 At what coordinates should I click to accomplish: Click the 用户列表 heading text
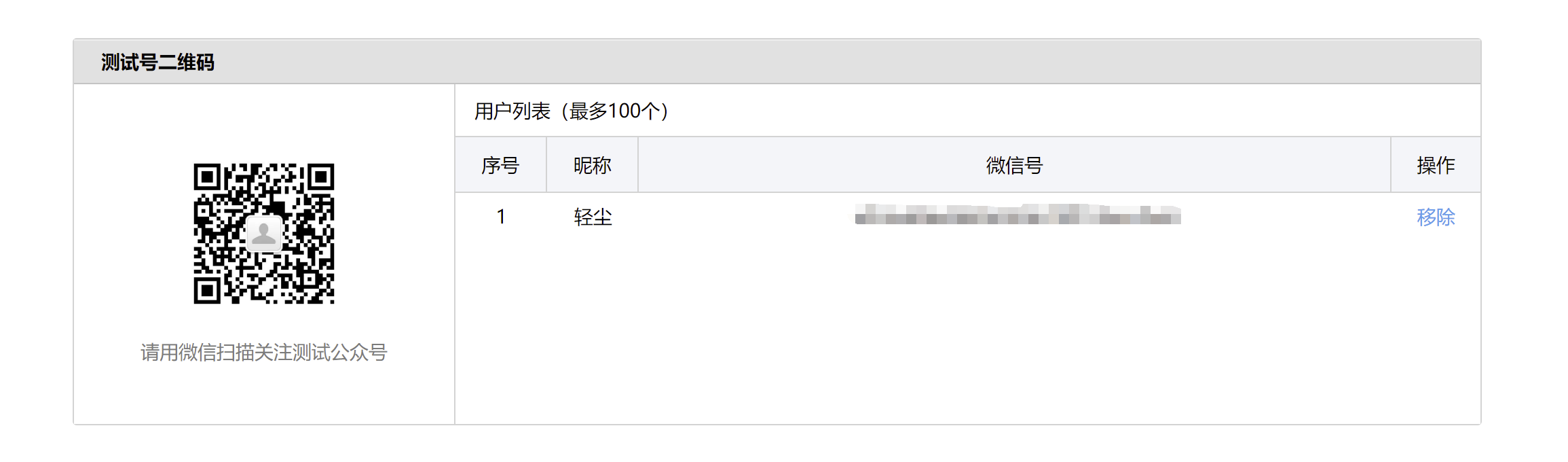(512, 111)
